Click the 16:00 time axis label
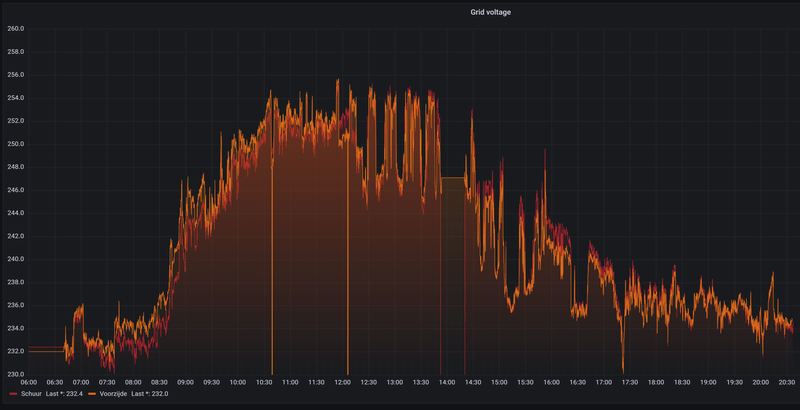 click(552, 382)
